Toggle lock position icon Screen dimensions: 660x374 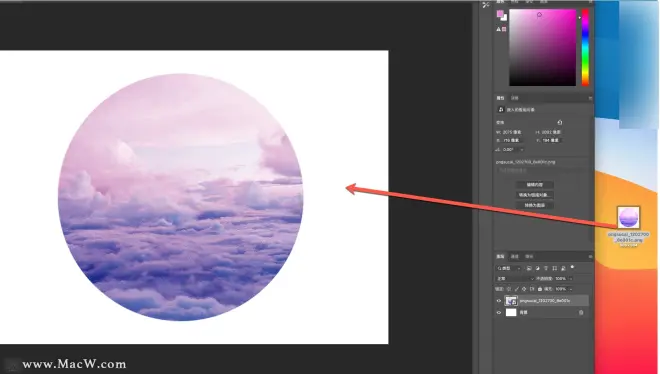524,289
